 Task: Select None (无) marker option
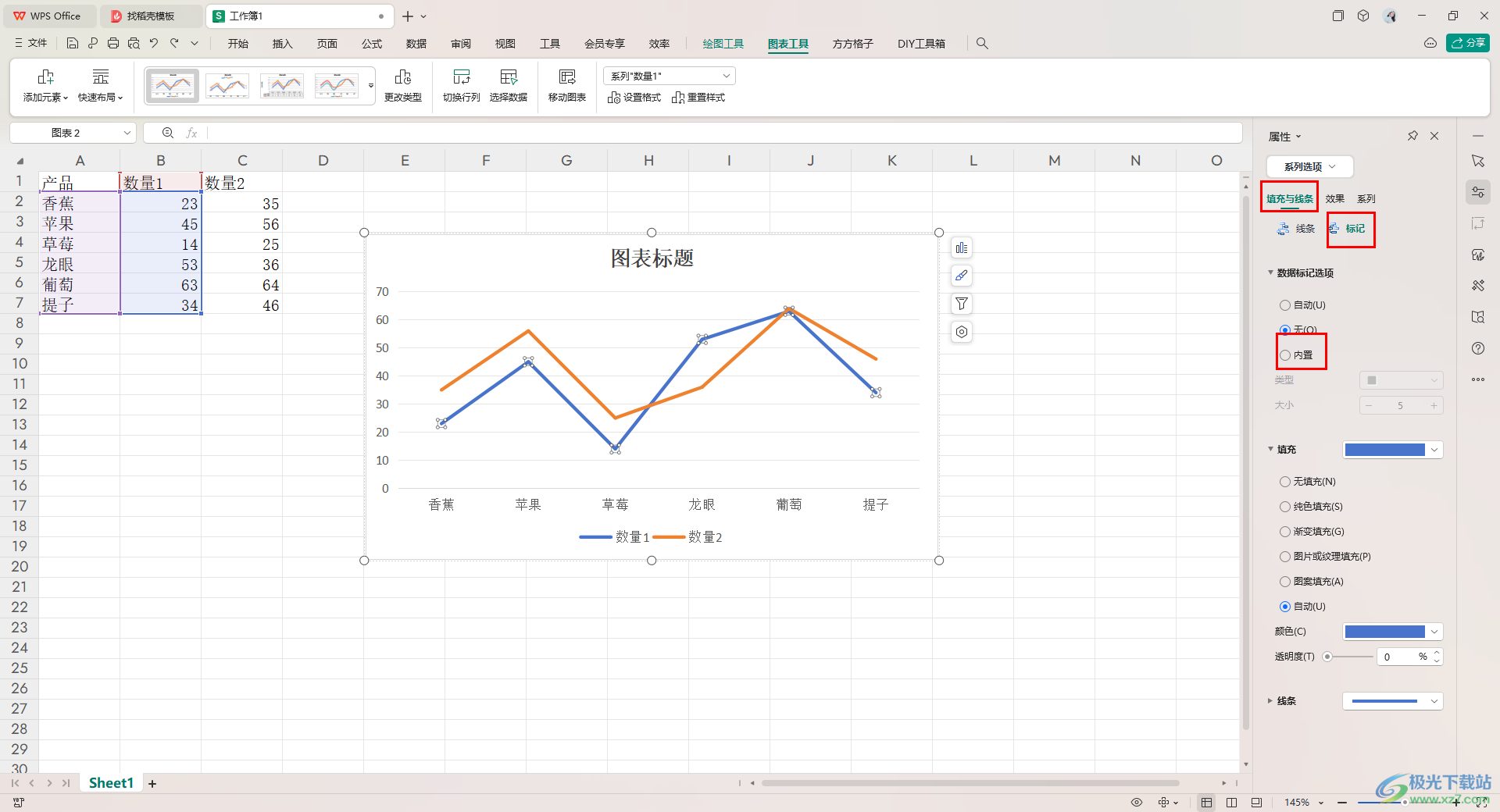click(1298, 330)
